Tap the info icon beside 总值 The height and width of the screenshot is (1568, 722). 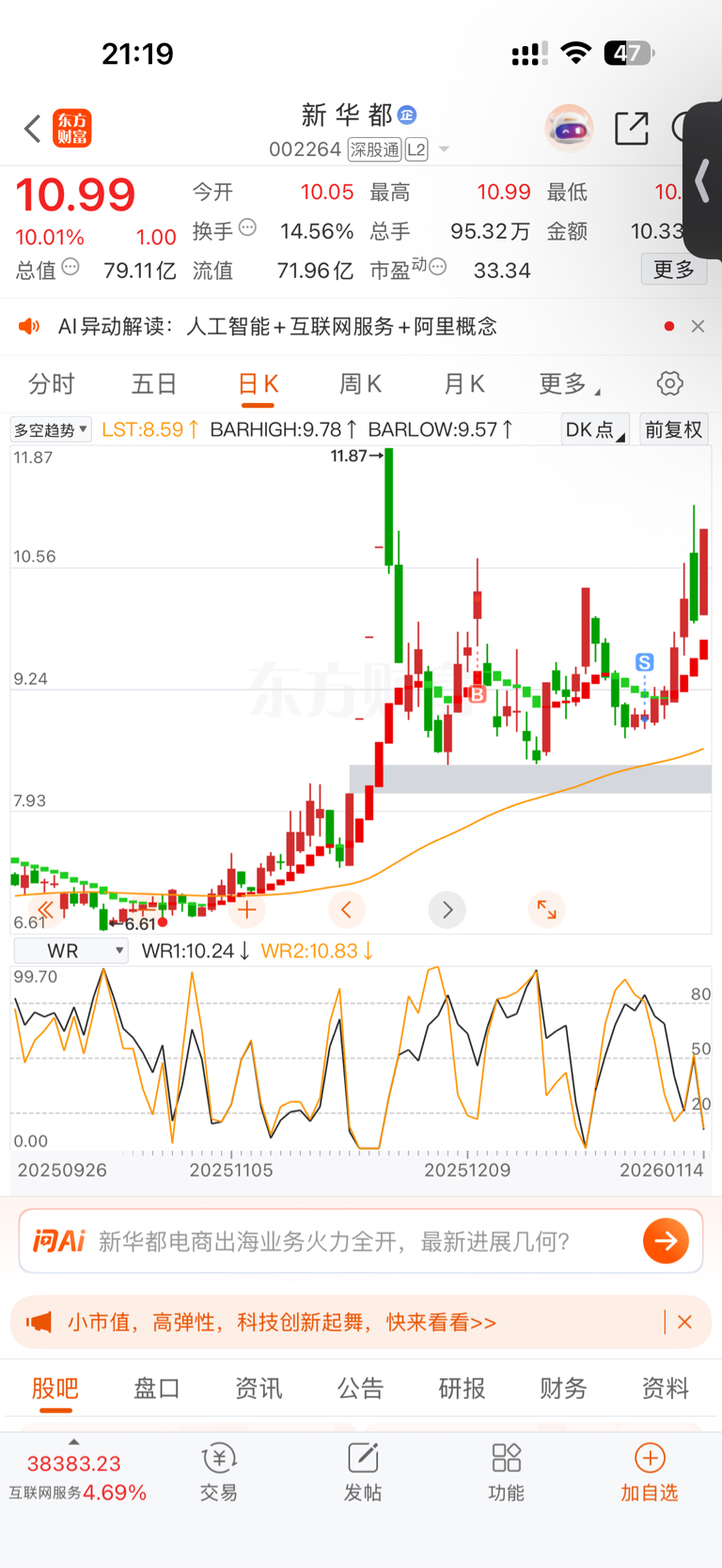pos(71,268)
